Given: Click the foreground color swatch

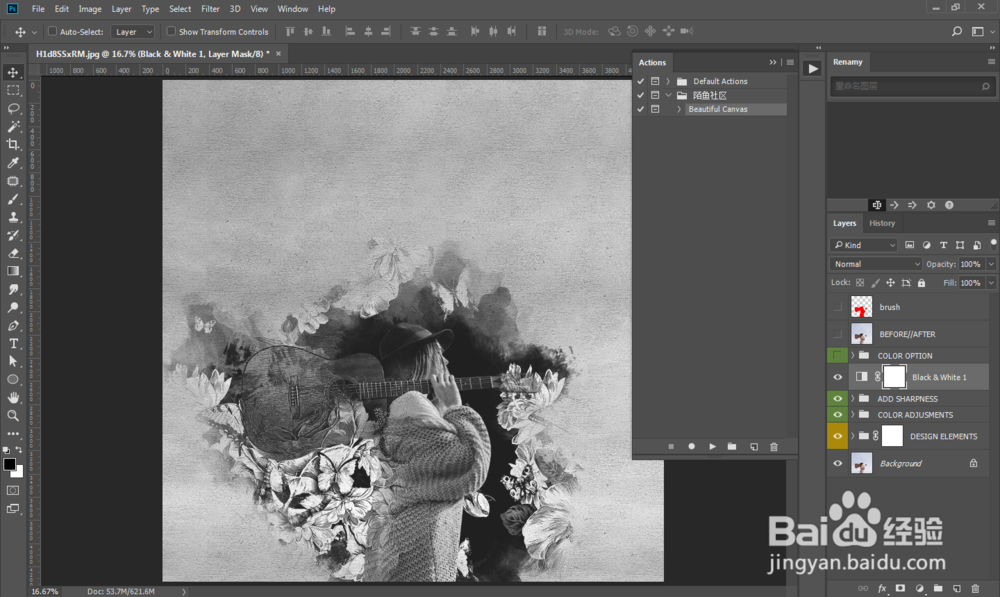Looking at the screenshot, I should [9, 464].
